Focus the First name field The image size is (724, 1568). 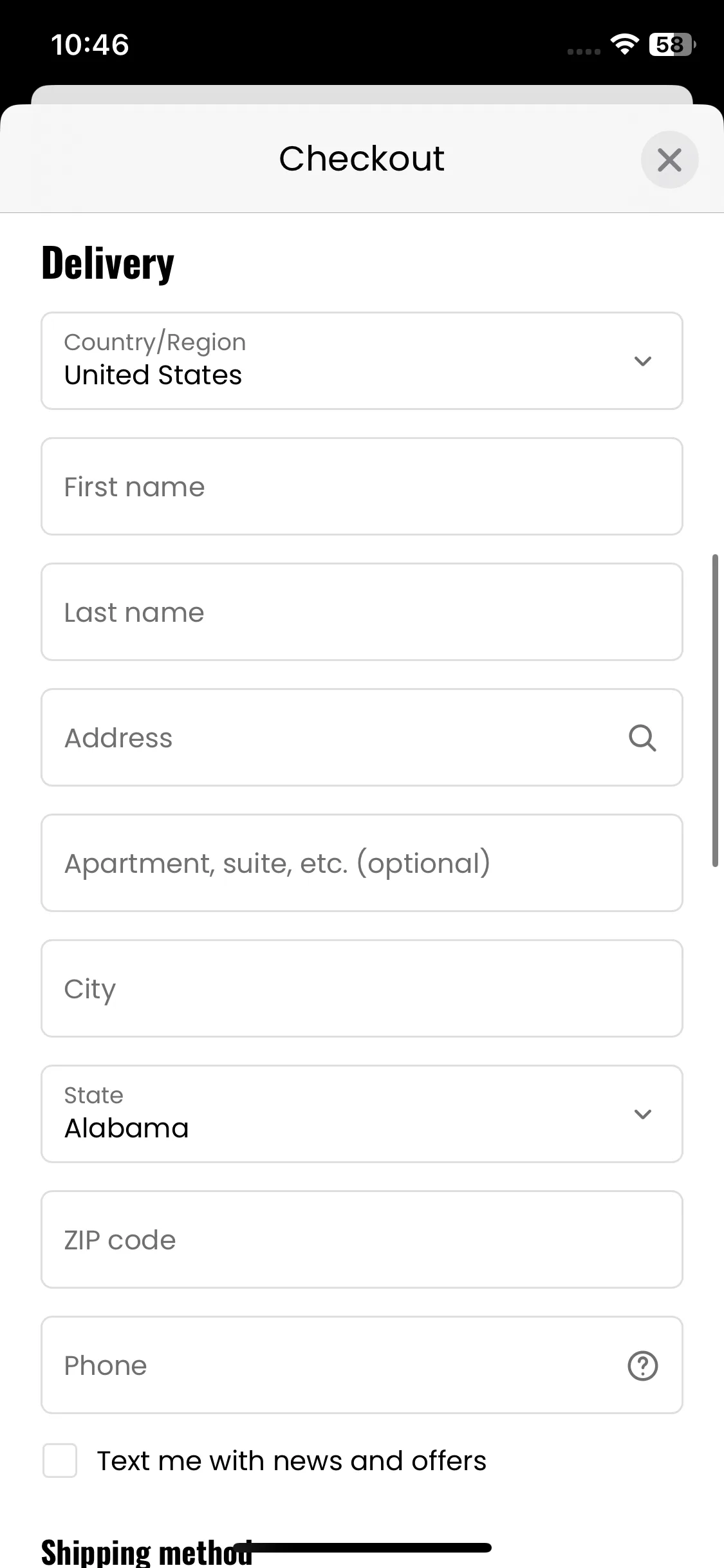(x=362, y=487)
